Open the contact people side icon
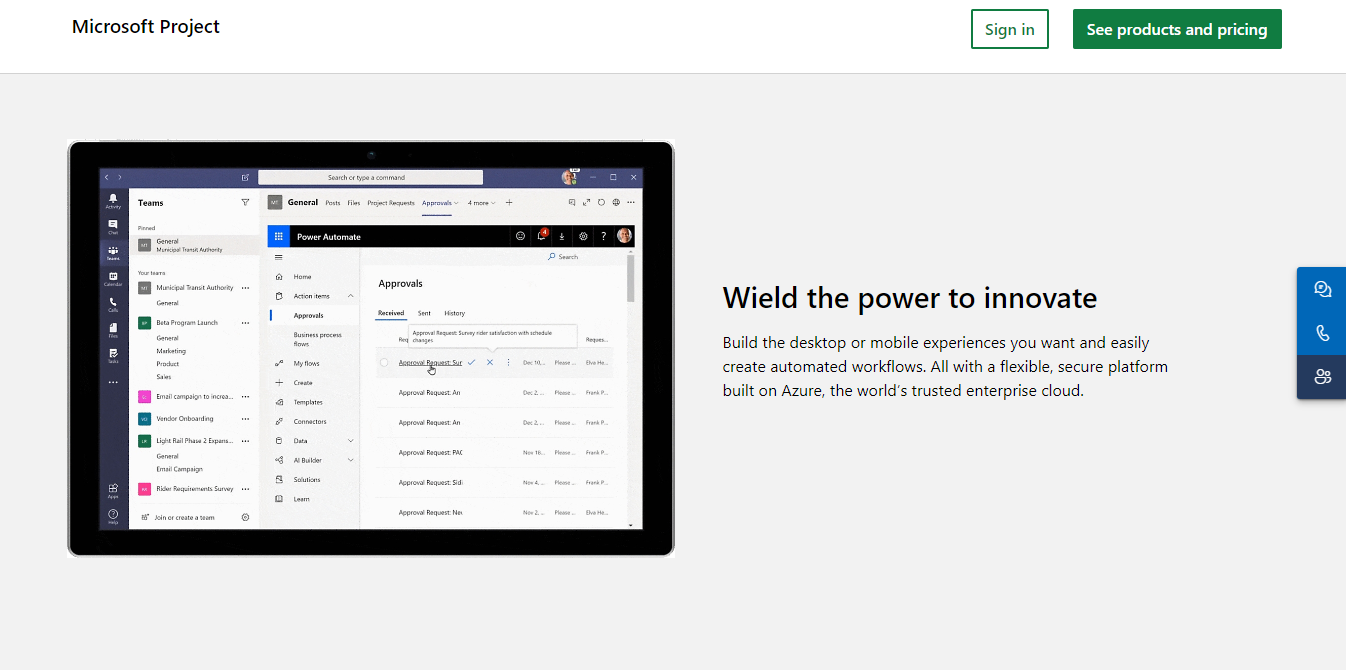The height and width of the screenshot is (672, 1346). [1323, 377]
